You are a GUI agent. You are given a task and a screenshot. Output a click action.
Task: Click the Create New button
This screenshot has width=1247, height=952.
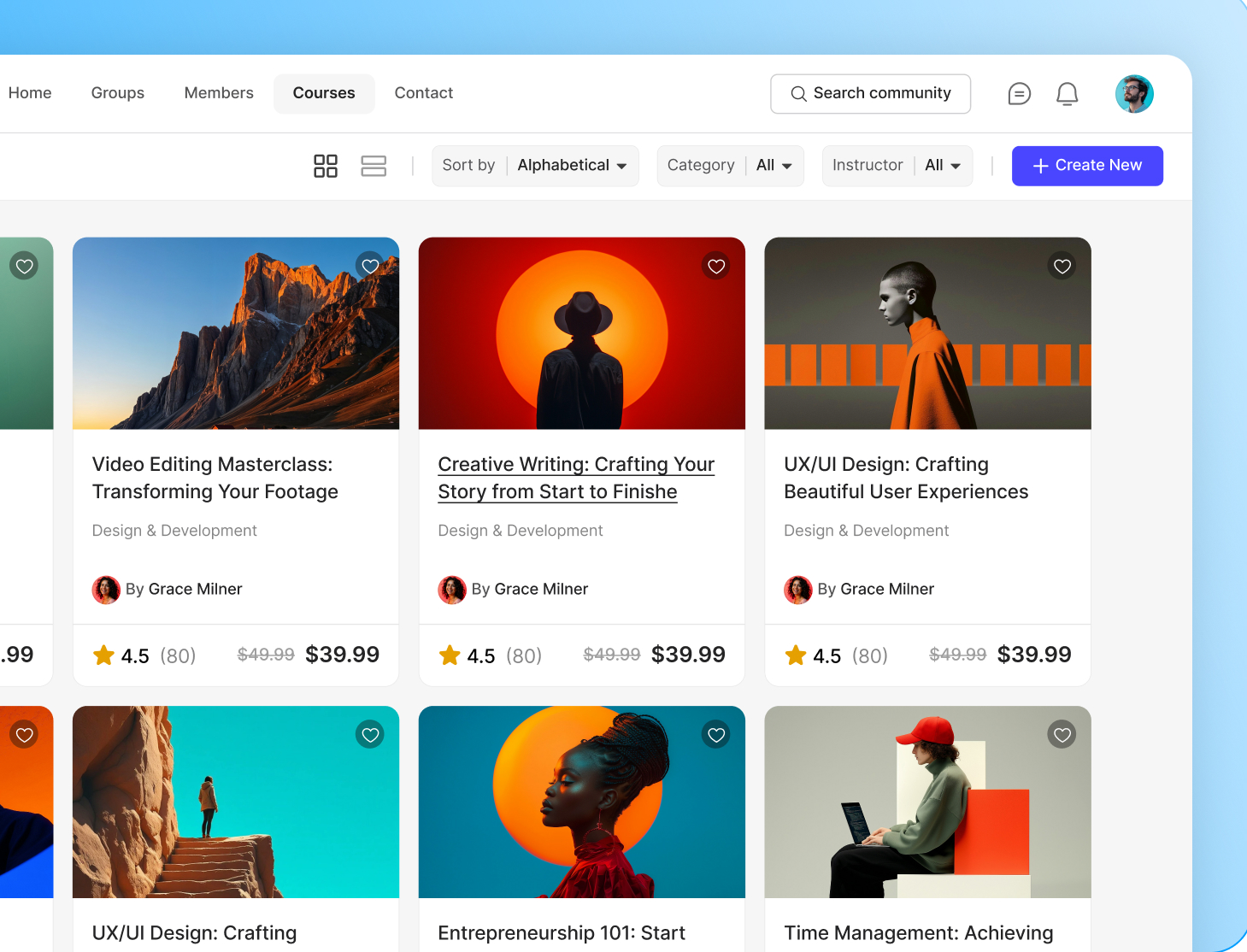[x=1087, y=166]
